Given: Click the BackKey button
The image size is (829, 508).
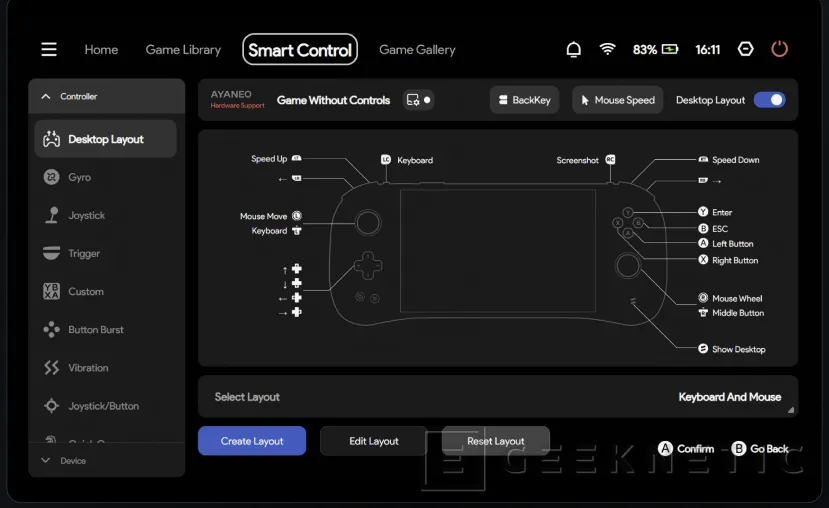Looking at the screenshot, I should tap(524, 100).
